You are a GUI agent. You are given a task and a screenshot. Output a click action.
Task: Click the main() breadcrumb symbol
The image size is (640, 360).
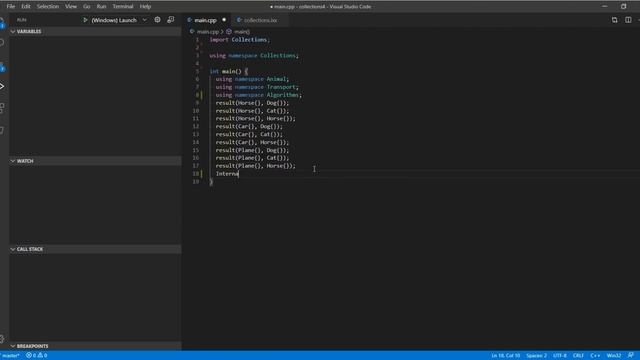pos(242,31)
